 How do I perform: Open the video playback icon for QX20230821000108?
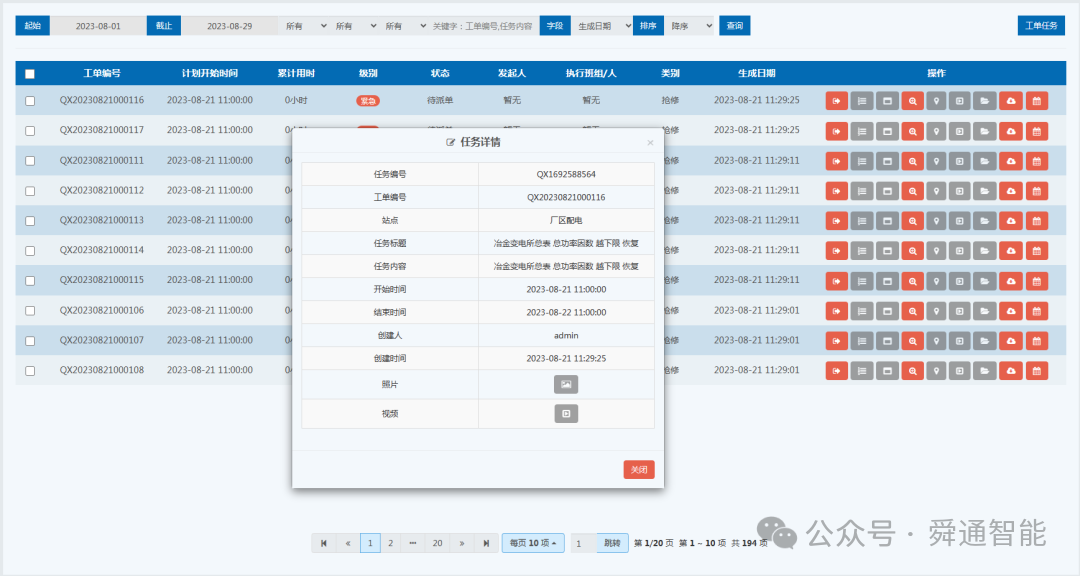(x=960, y=370)
